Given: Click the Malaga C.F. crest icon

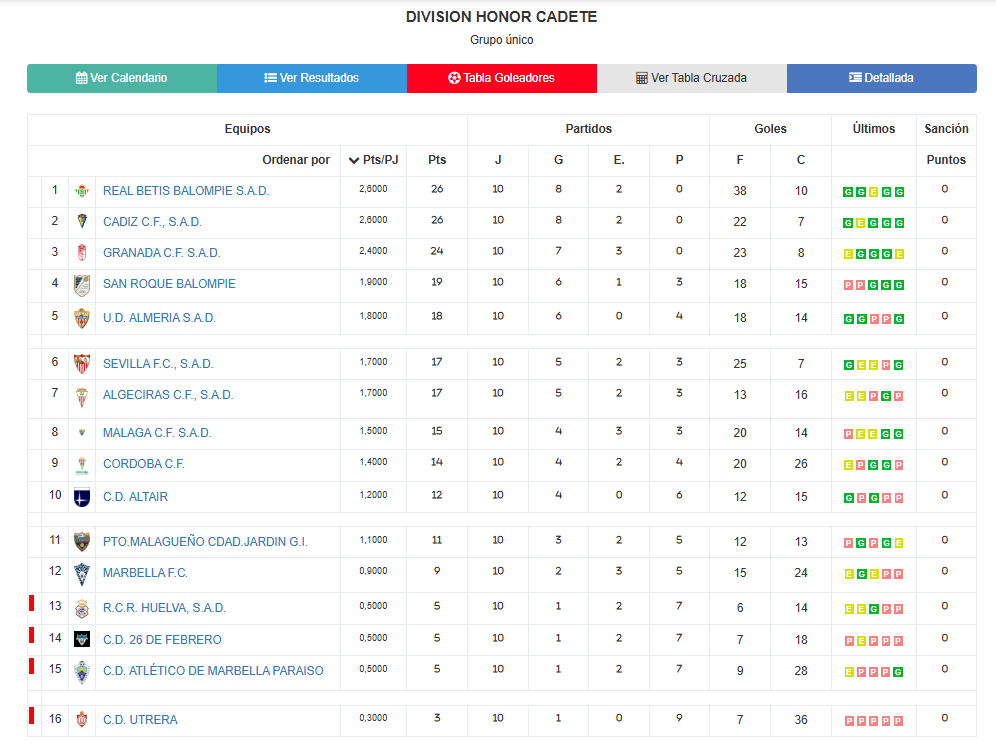Looking at the screenshot, I should [x=82, y=433].
